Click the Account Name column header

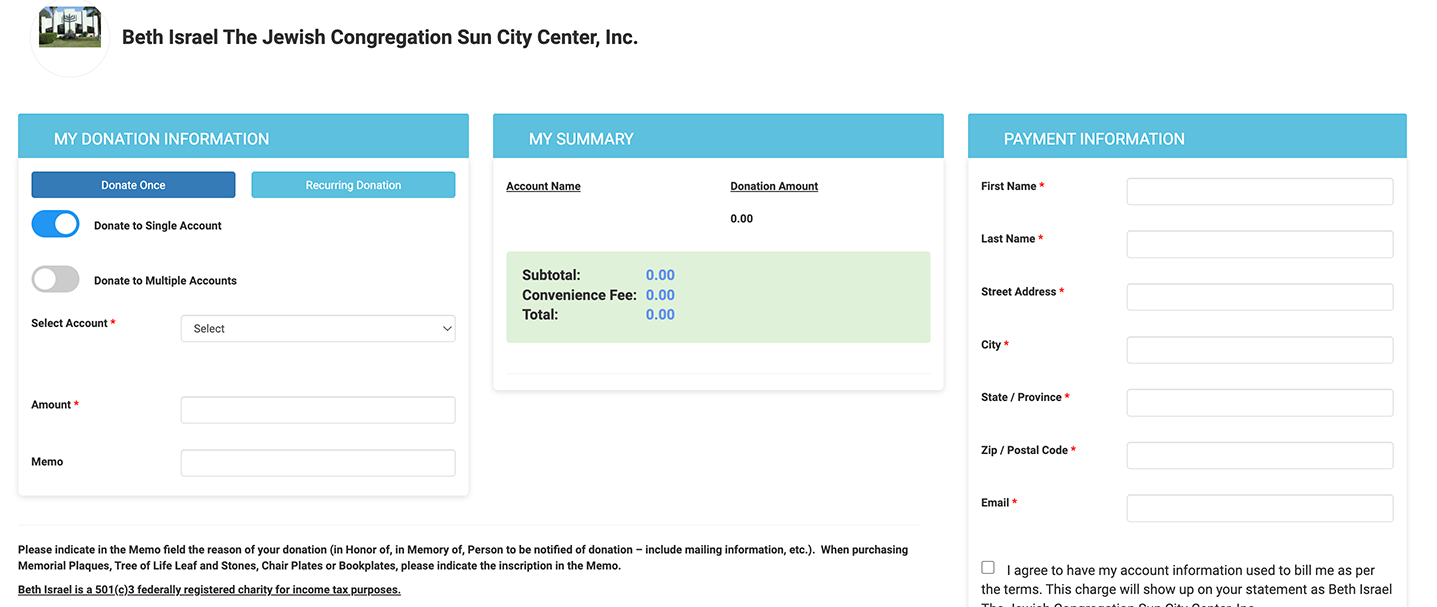tap(543, 186)
